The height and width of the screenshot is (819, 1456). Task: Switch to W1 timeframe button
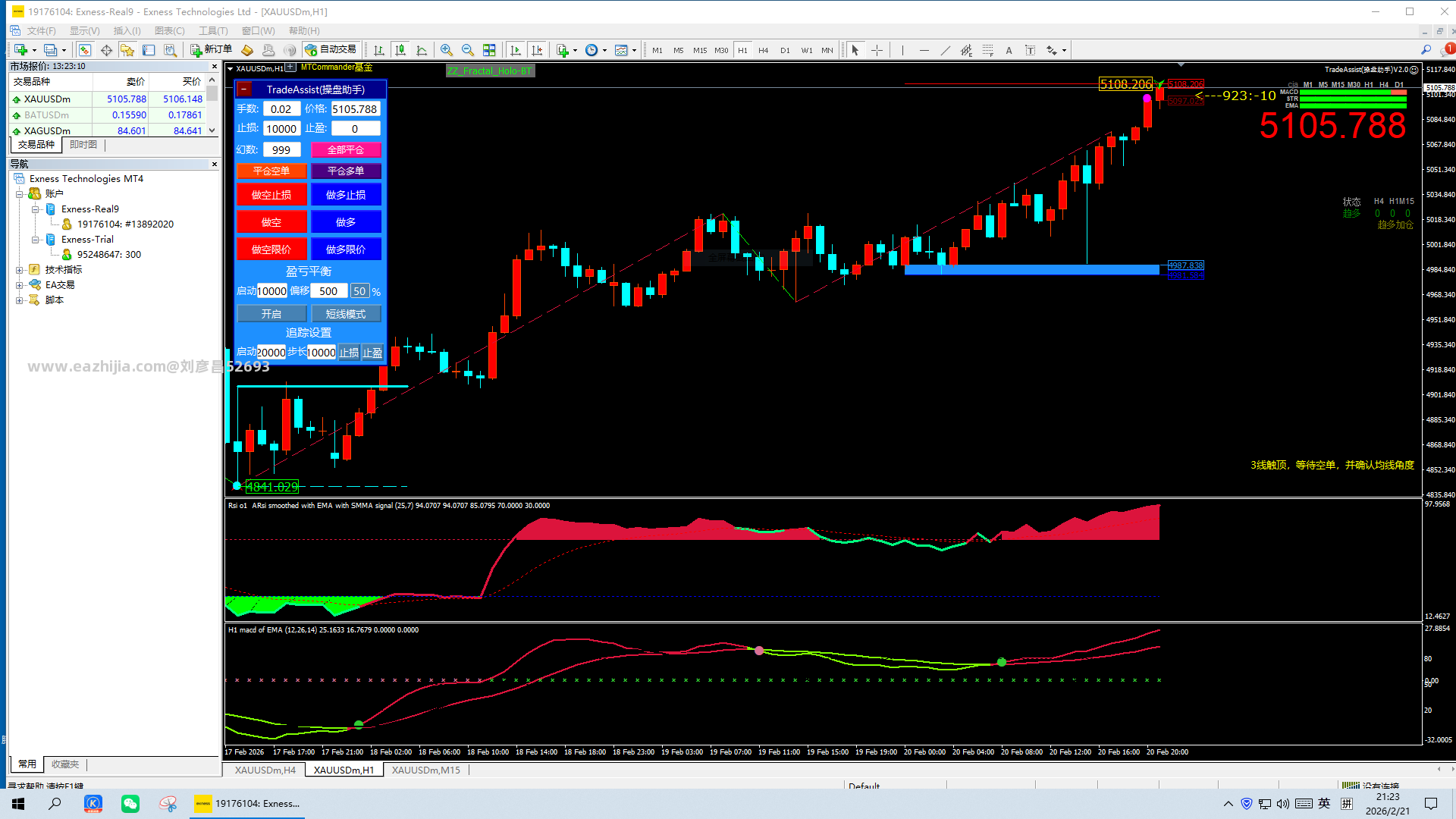(x=806, y=50)
